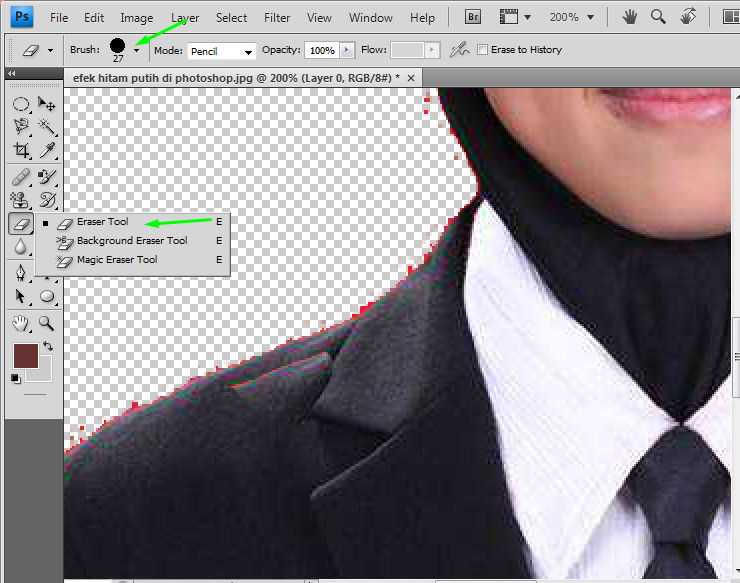Open the Brush preset picker dropdown
The height and width of the screenshot is (583, 740).
click(137, 50)
